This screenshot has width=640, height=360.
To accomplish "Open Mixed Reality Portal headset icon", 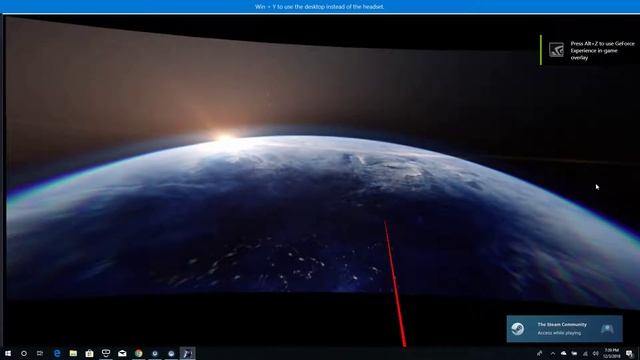I will tap(106, 353).
